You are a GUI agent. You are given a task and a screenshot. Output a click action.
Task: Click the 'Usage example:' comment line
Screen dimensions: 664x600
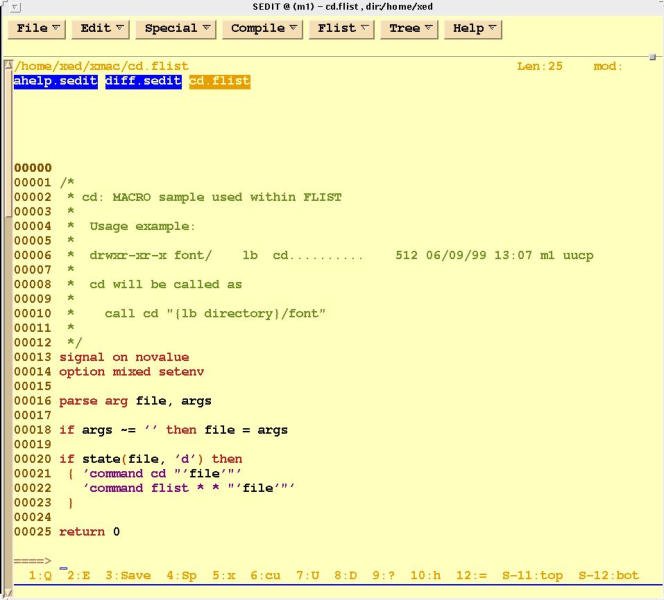tap(142, 226)
